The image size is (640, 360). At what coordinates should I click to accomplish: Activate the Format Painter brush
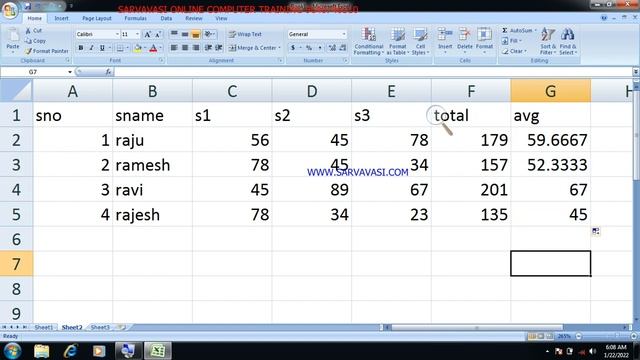(x=47, y=51)
